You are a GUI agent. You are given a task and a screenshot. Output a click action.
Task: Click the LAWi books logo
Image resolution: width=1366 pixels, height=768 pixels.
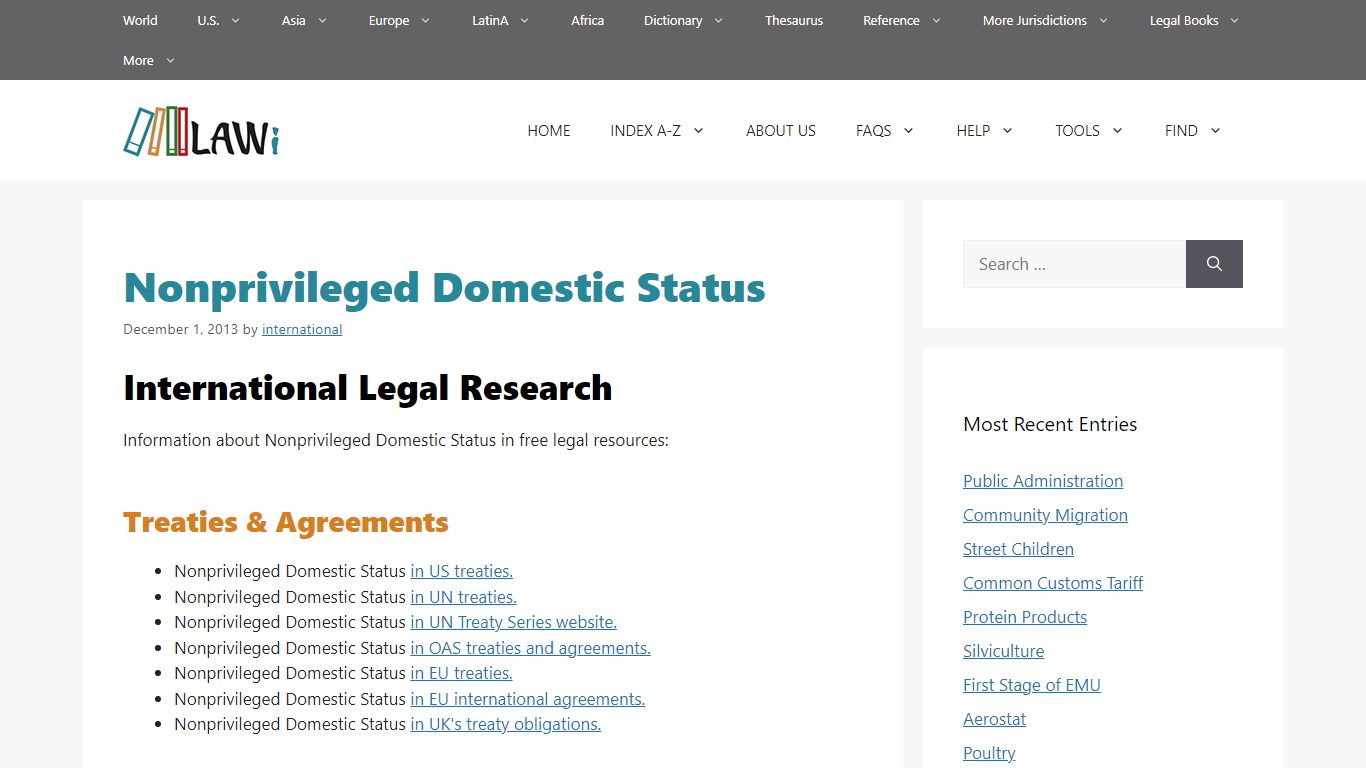point(201,131)
